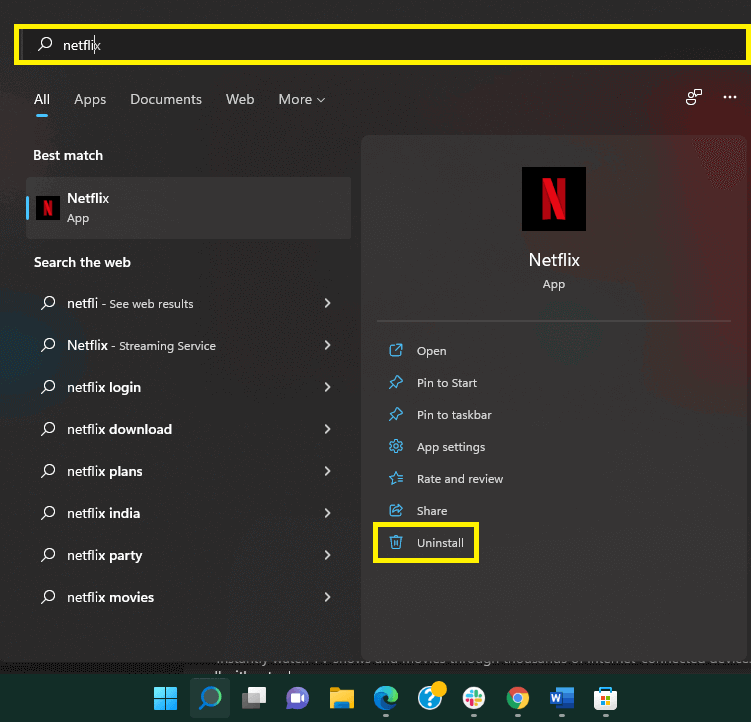The width and height of the screenshot is (751, 722).
Task: Click the Windows Start button
Action: pos(165,697)
